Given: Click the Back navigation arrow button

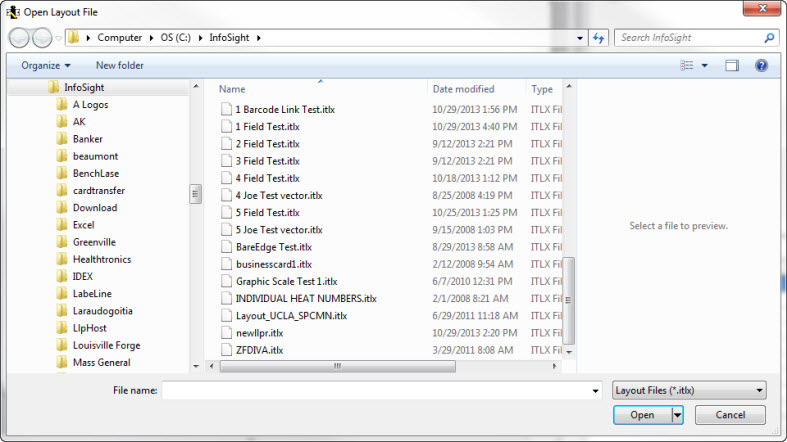Looking at the screenshot, I should (x=19, y=38).
